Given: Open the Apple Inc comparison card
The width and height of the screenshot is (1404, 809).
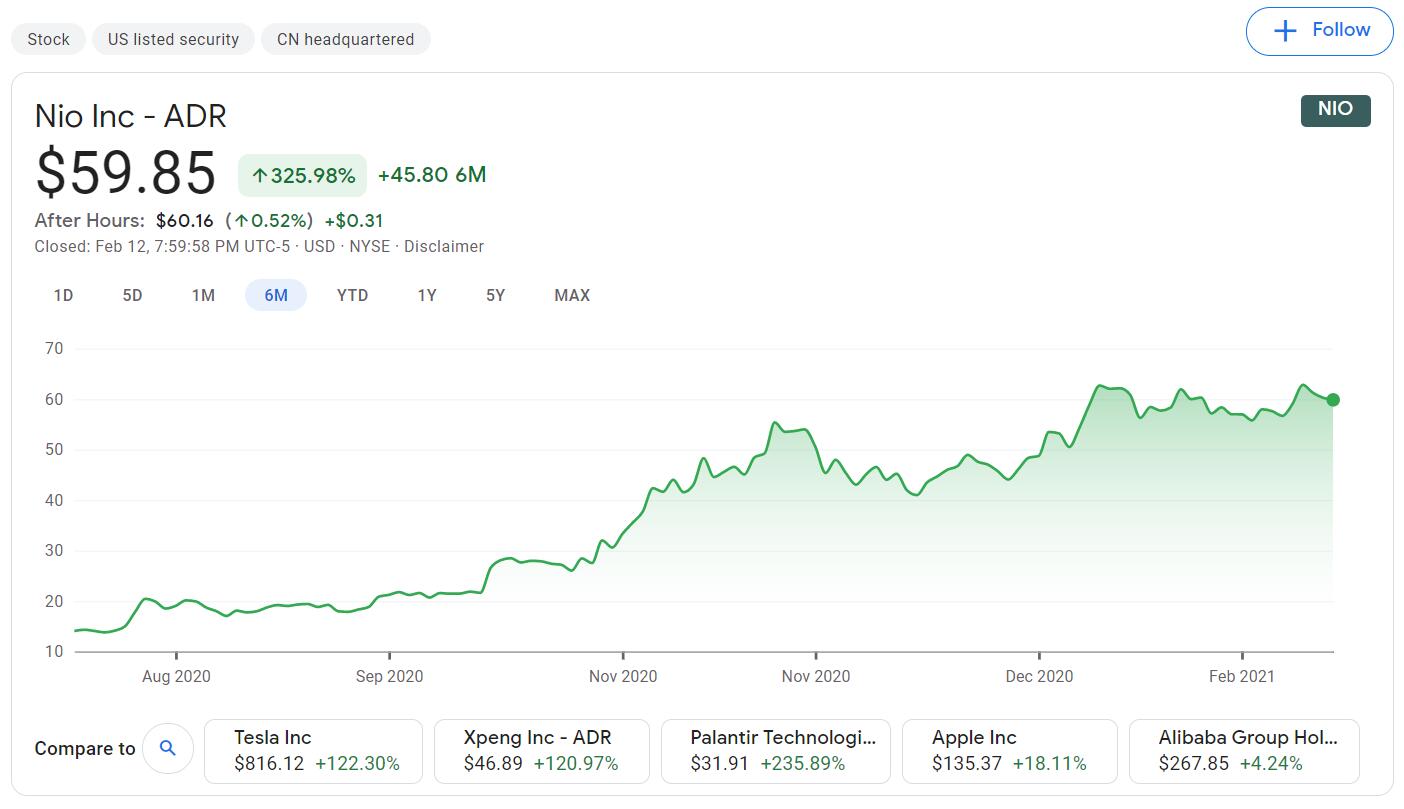Looking at the screenshot, I should [1009, 751].
